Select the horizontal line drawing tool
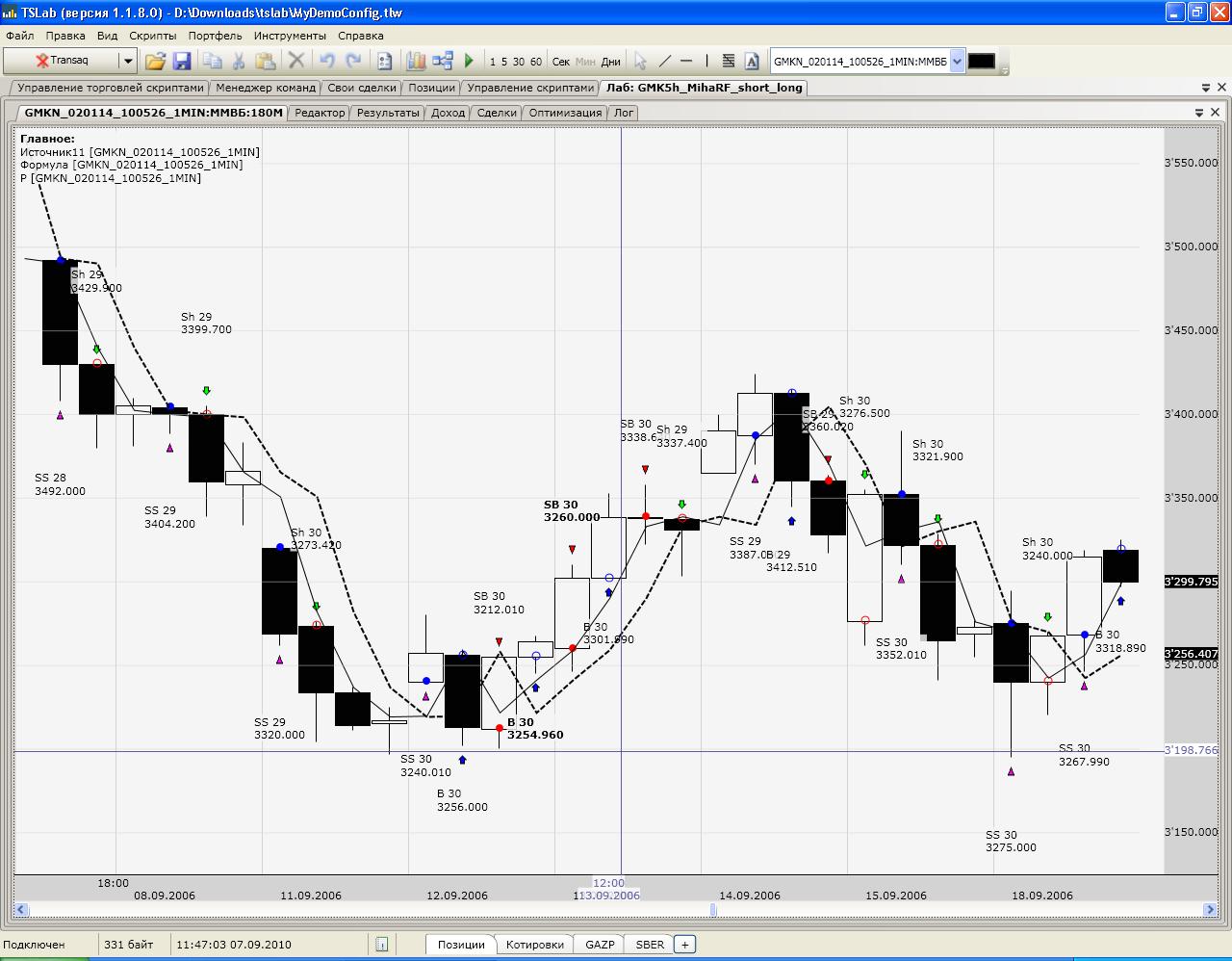The width and height of the screenshot is (1232, 961). [686, 61]
